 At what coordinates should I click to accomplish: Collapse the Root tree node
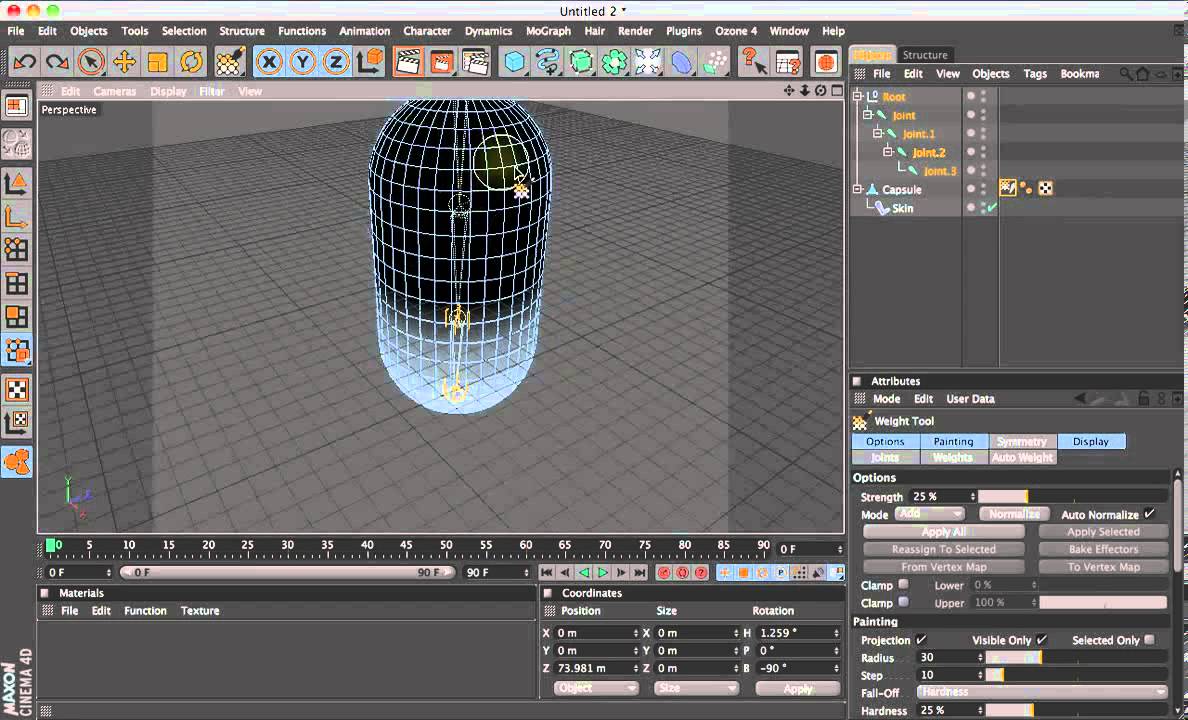[858, 96]
